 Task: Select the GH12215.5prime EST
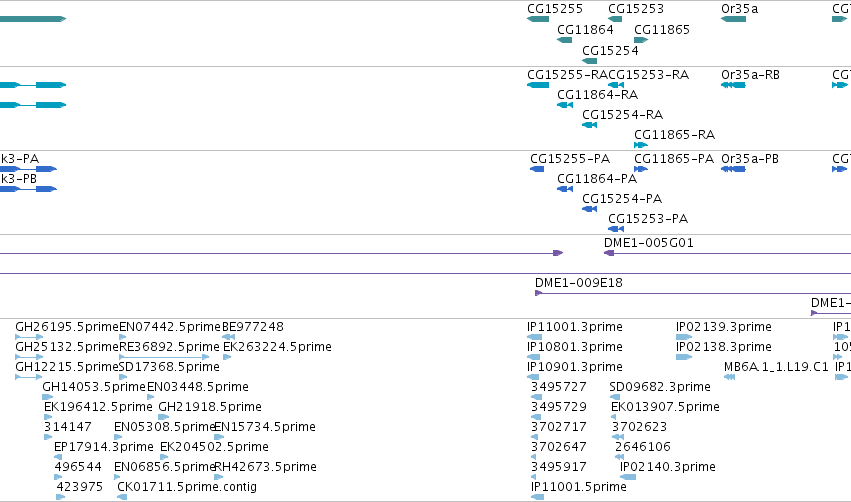(29, 377)
